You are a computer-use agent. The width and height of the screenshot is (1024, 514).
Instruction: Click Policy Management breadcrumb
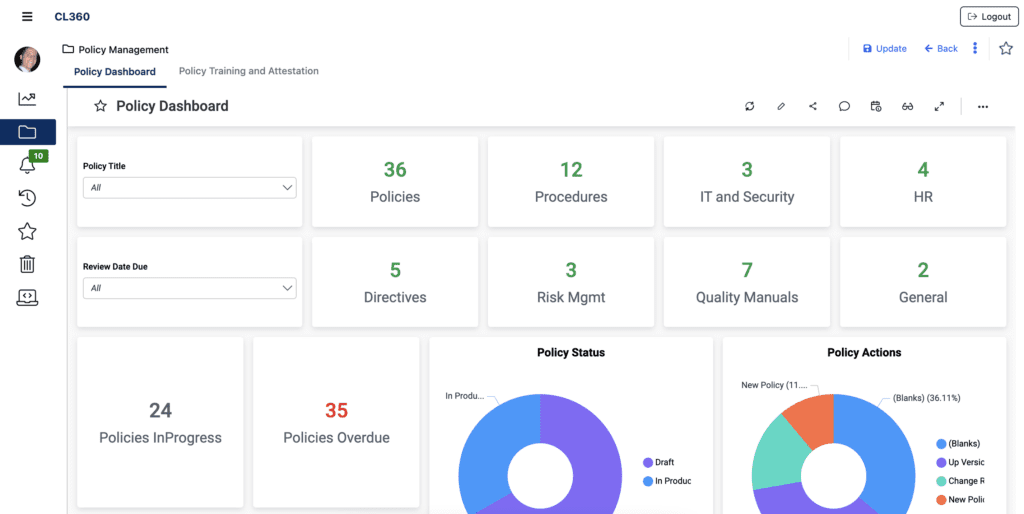[x=116, y=49]
